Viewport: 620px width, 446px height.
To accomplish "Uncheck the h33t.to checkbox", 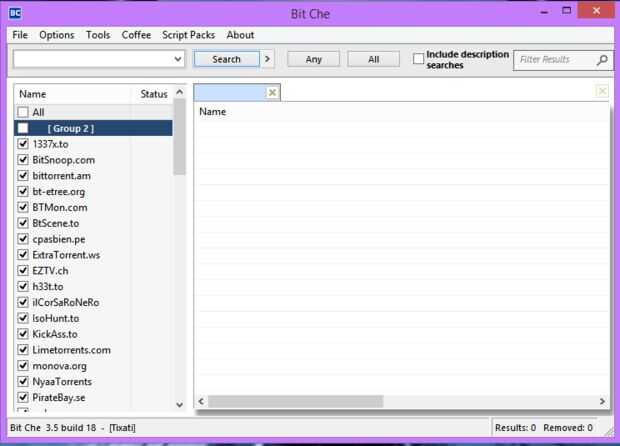I will point(23,286).
